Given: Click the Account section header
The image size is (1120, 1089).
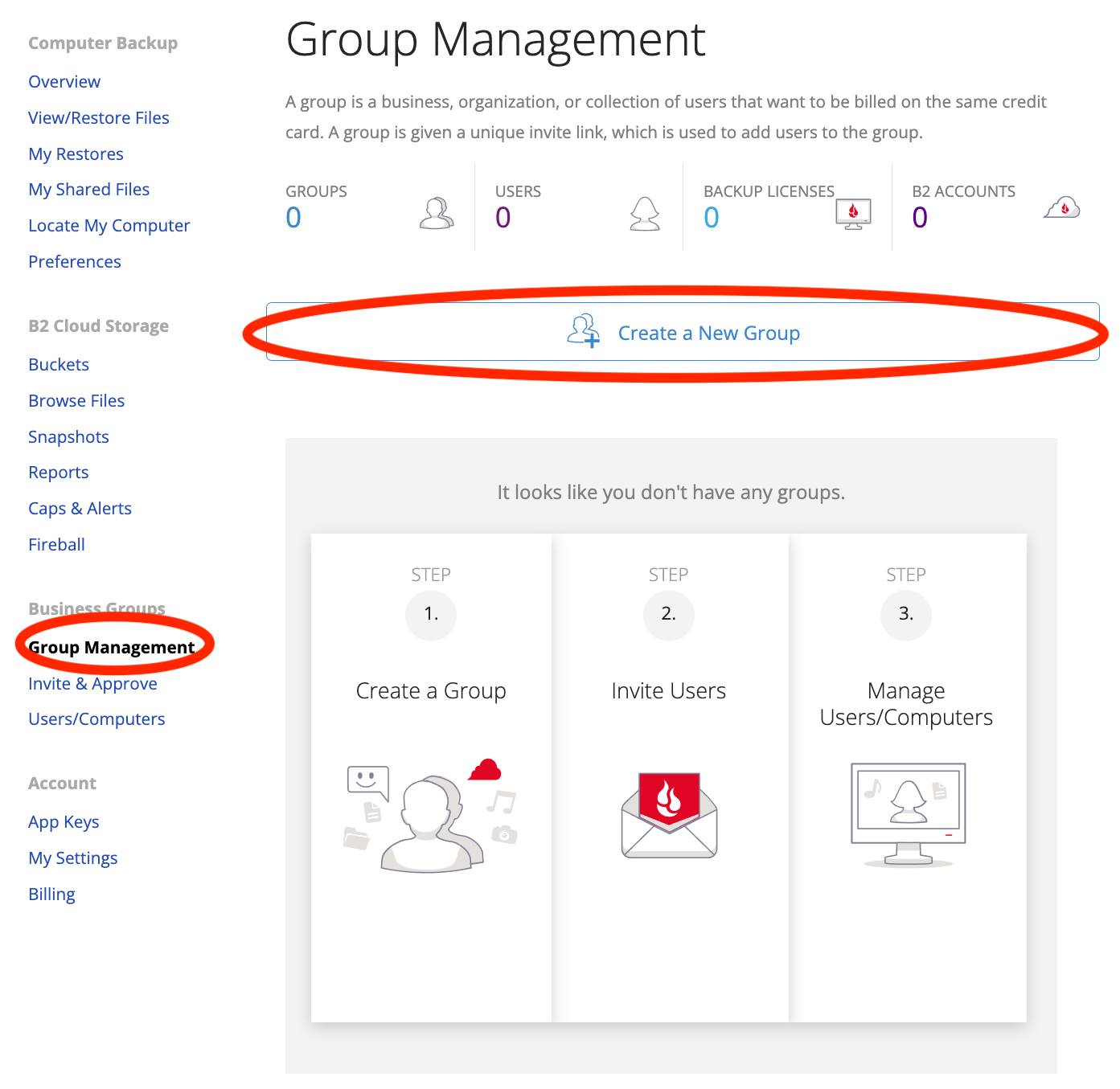Looking at the screenshot, I should tap(62, 784).
